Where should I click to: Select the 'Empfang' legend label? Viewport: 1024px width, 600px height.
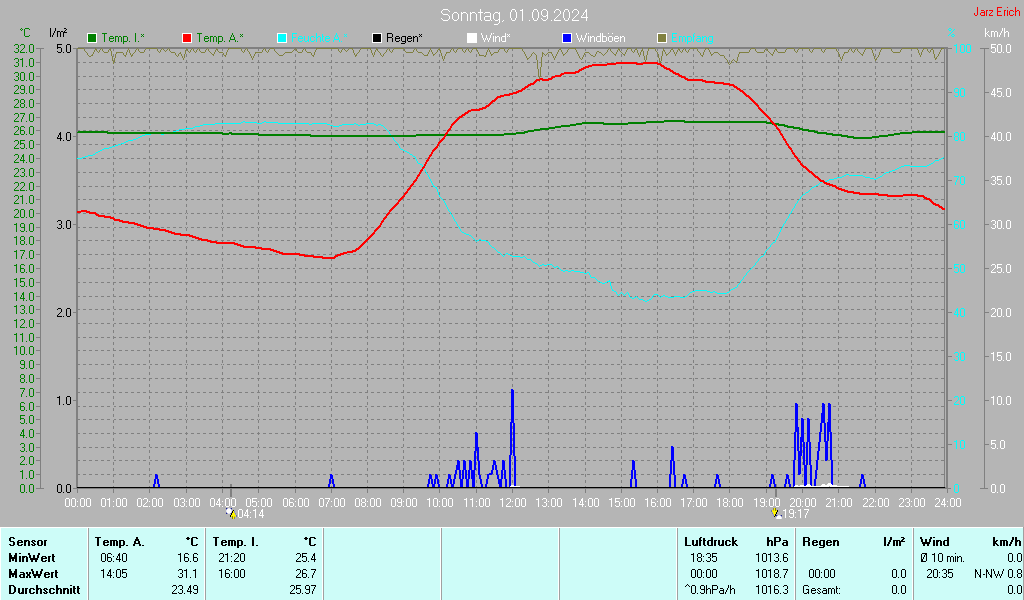coord(692,38)
